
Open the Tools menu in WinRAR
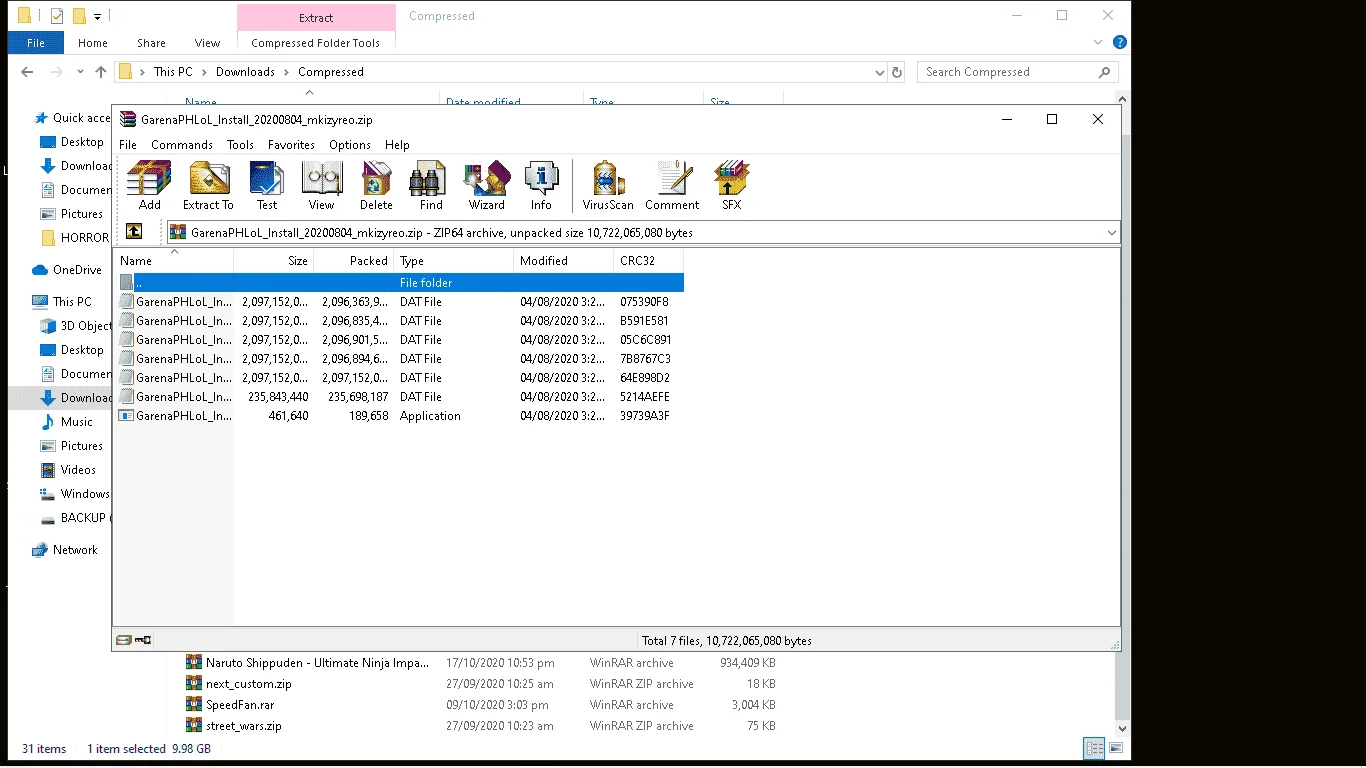240,145
